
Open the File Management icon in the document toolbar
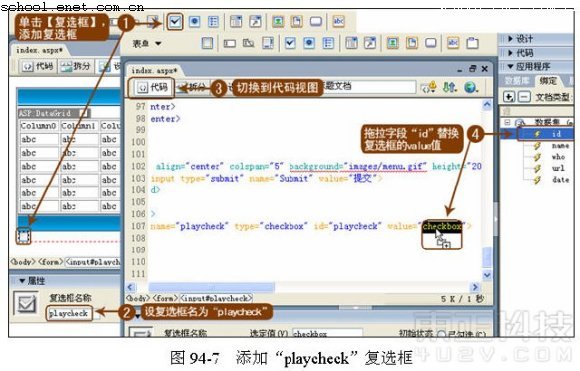449,88
